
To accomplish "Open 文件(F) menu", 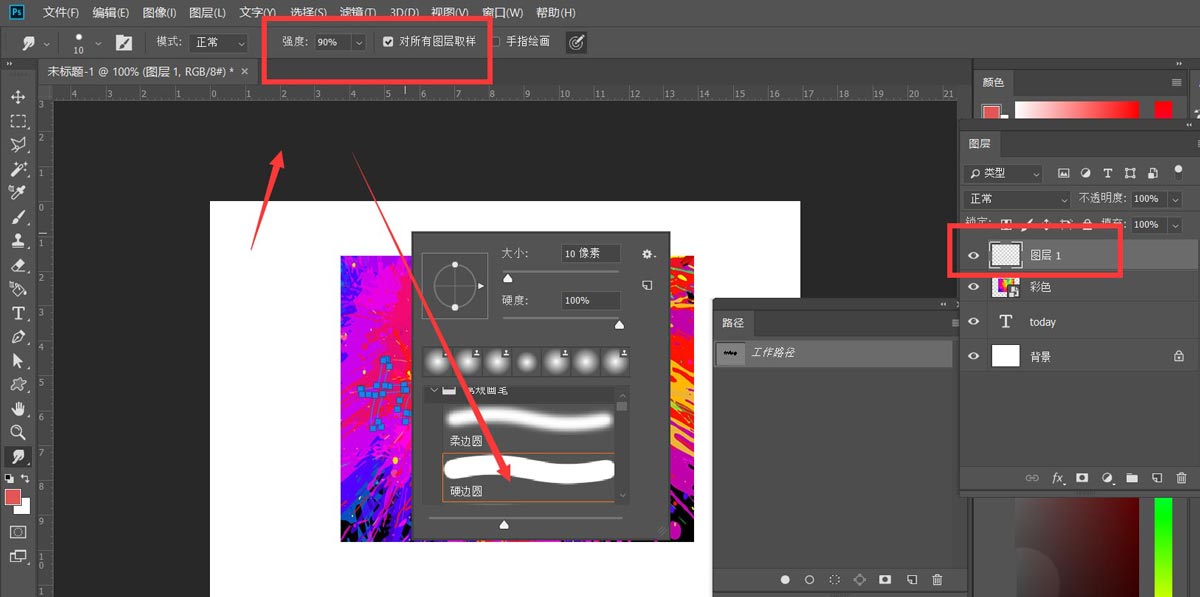I will (61, 13).
